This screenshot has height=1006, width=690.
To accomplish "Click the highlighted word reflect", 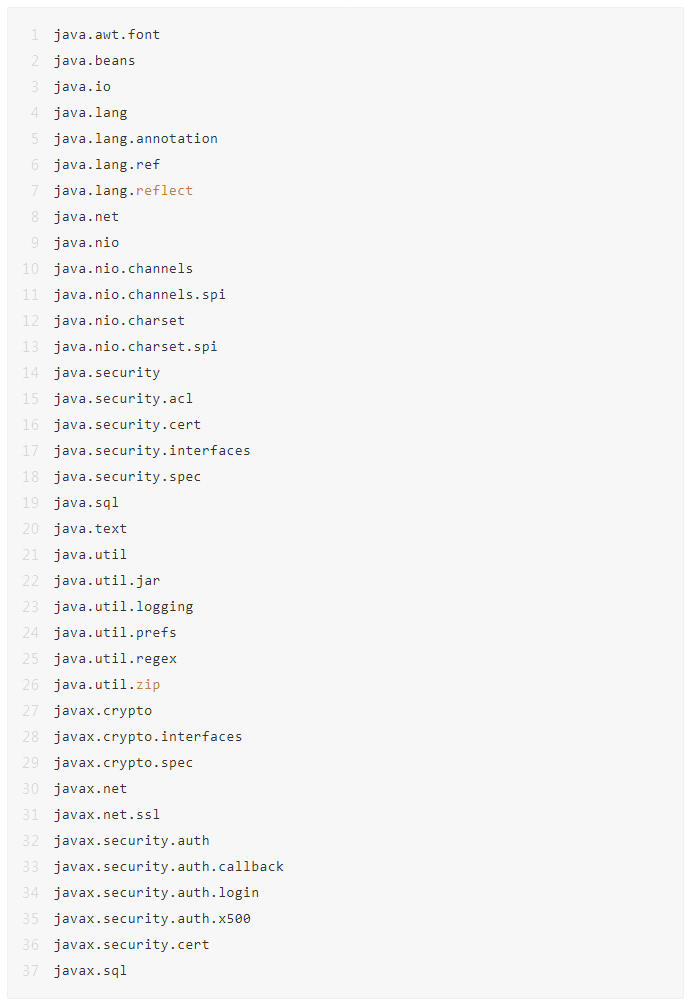I will 164,191.
